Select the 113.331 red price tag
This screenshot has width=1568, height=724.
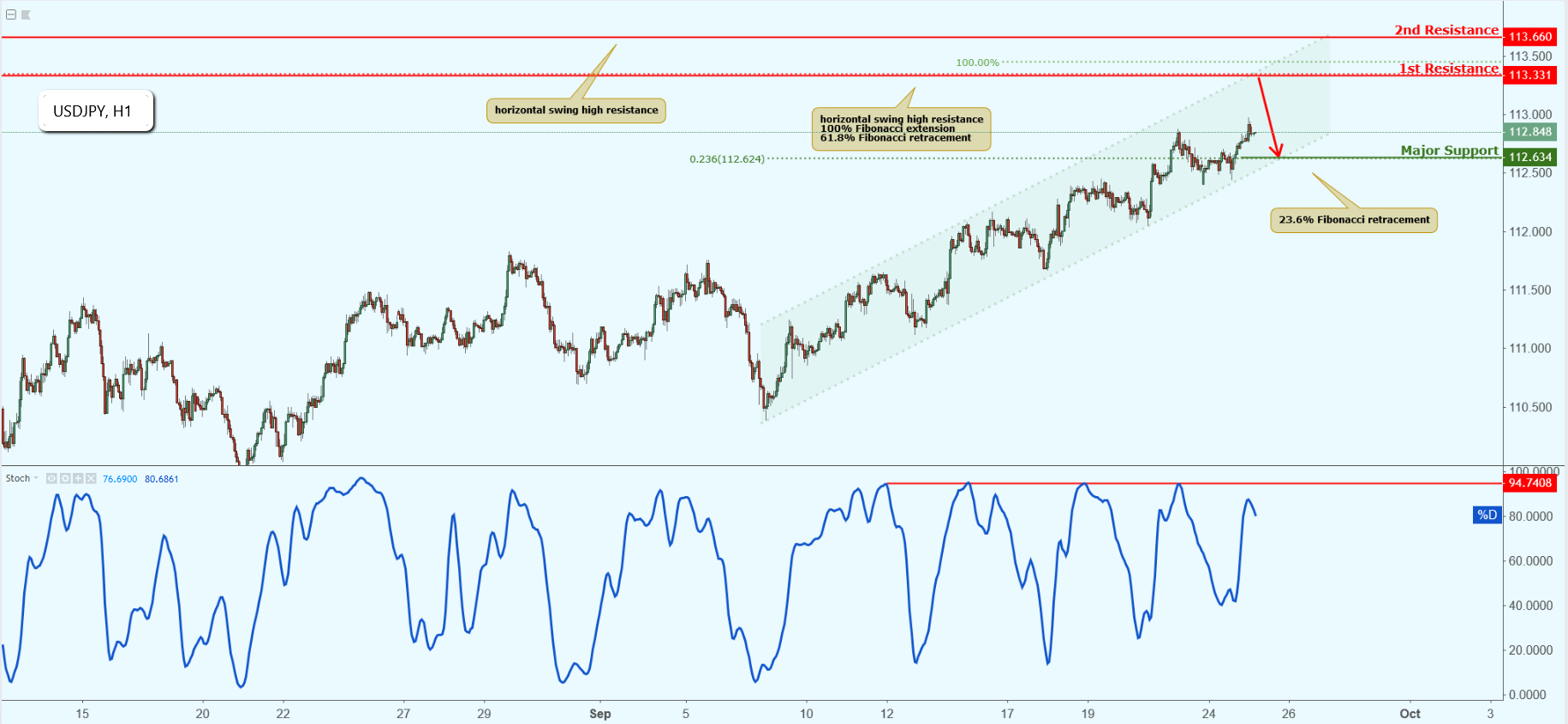(x=1529, y=75)
